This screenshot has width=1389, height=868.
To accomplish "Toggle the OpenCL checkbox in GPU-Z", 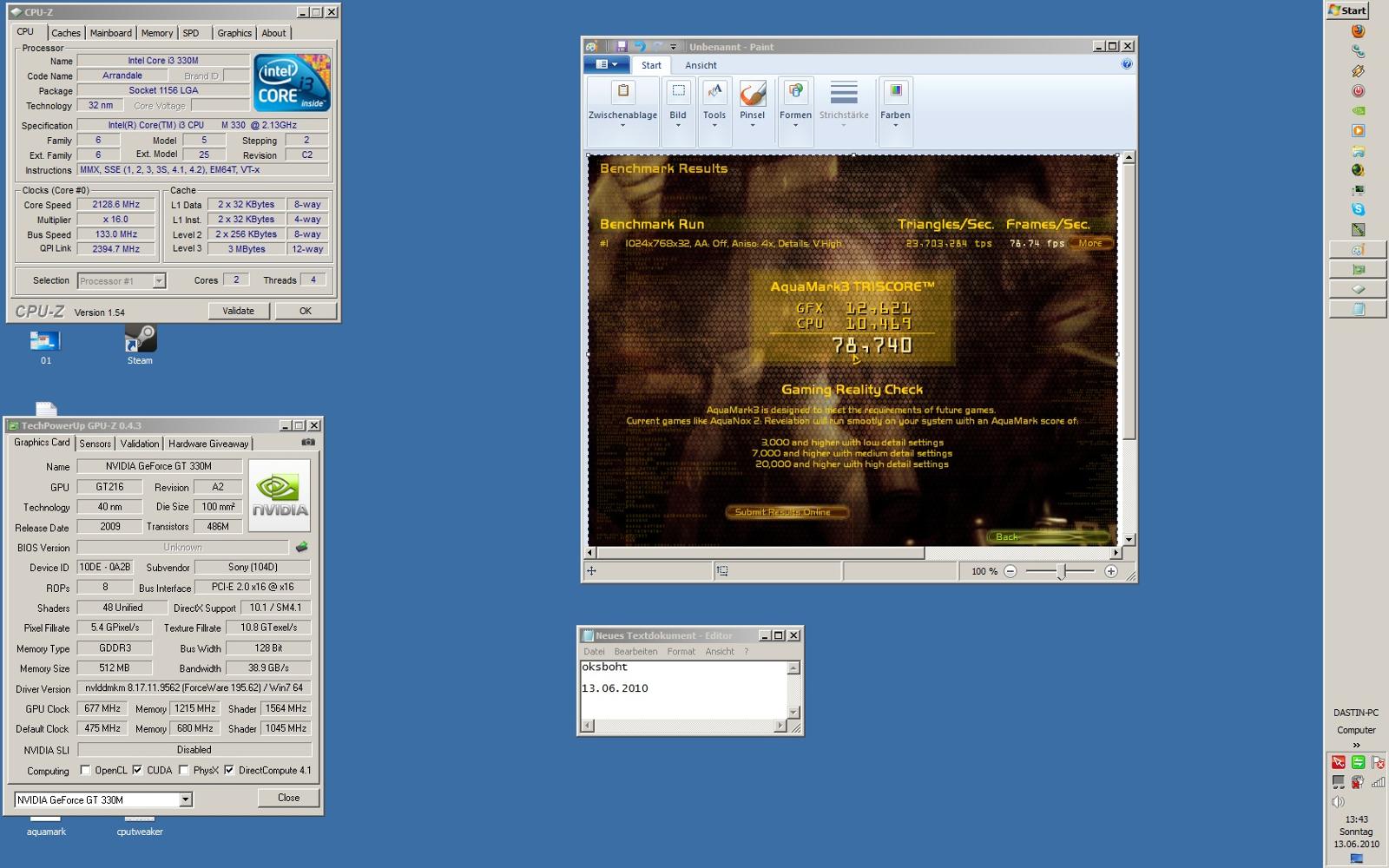I will click(85, 770).
